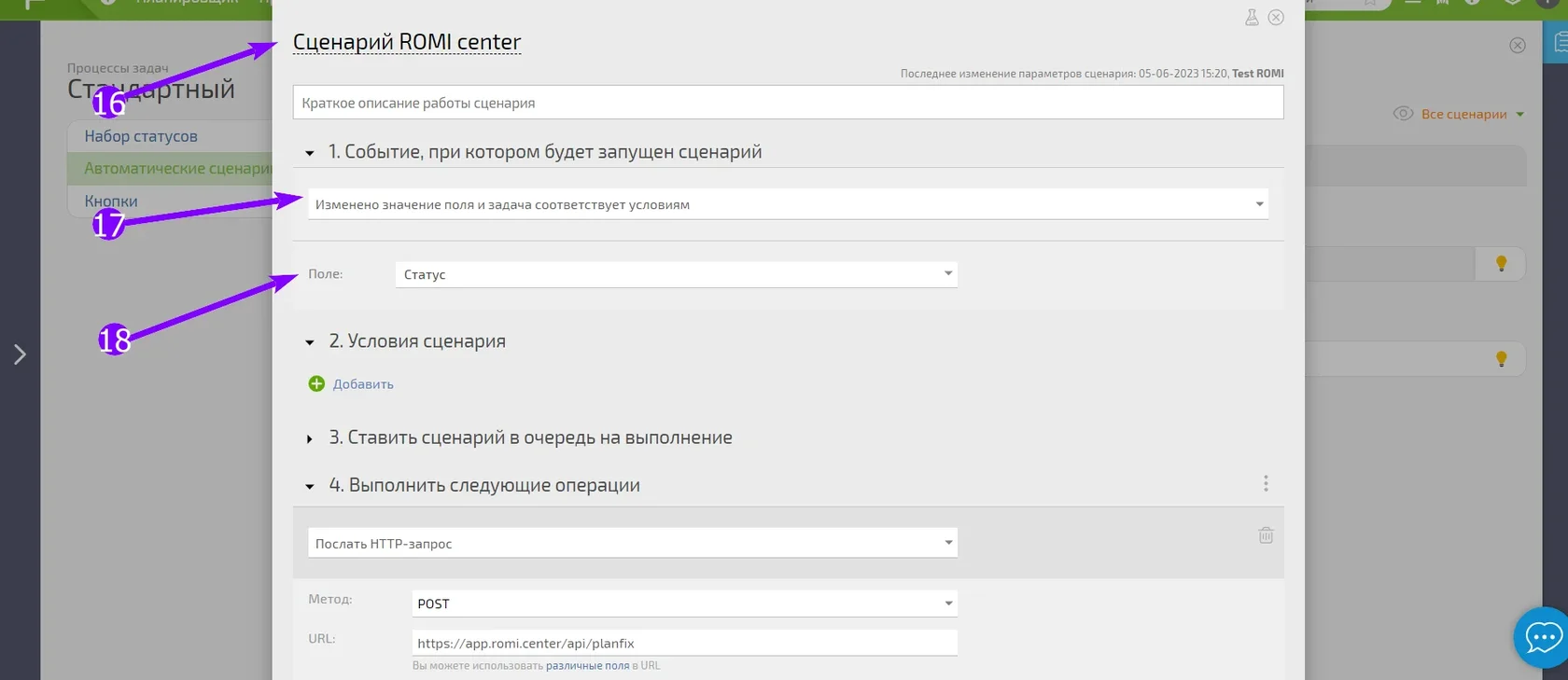
Task: Click the 'Стандартный' process heading
Action: pos(151,90)
